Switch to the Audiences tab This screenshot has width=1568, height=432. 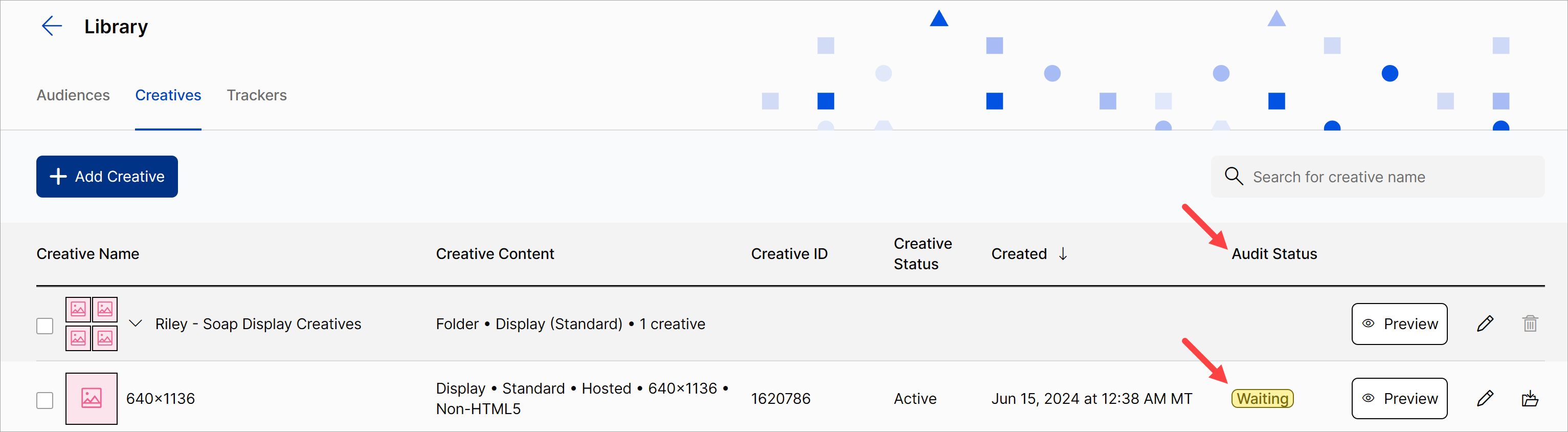73,96
